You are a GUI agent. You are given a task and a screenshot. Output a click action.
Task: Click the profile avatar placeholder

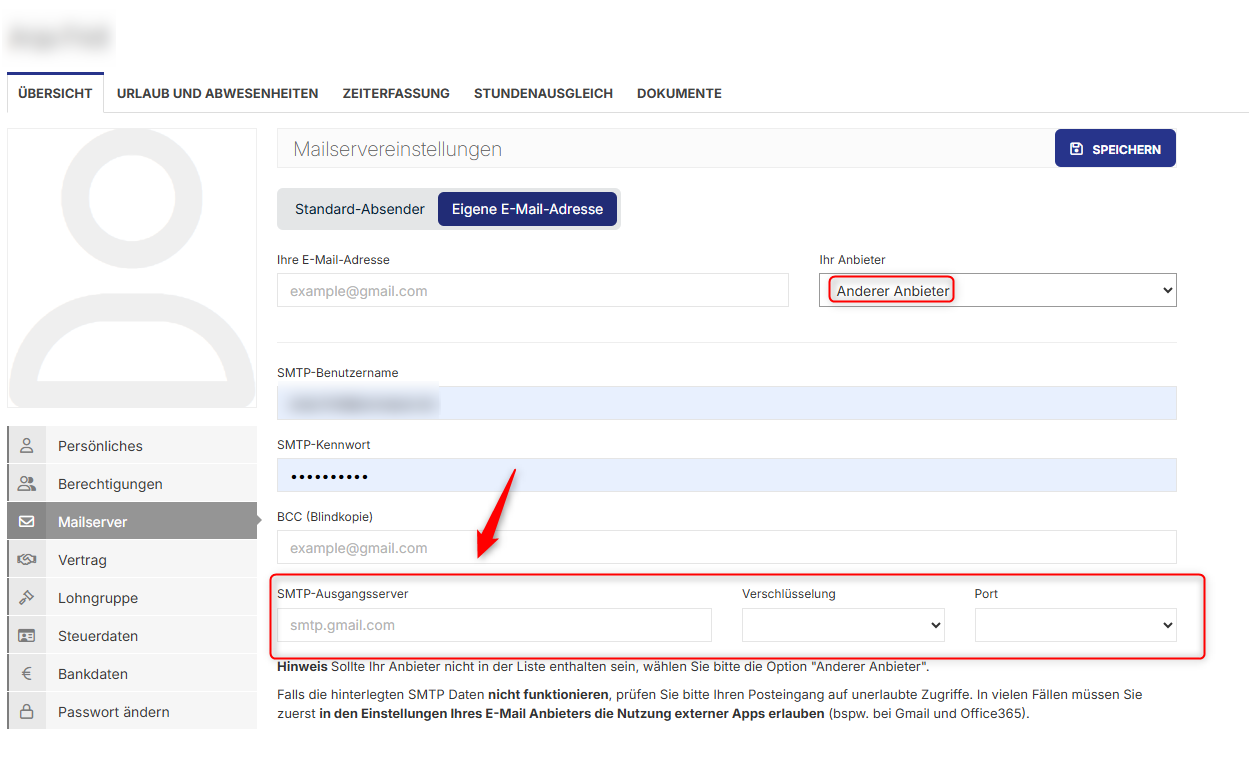tap(131, 268)
